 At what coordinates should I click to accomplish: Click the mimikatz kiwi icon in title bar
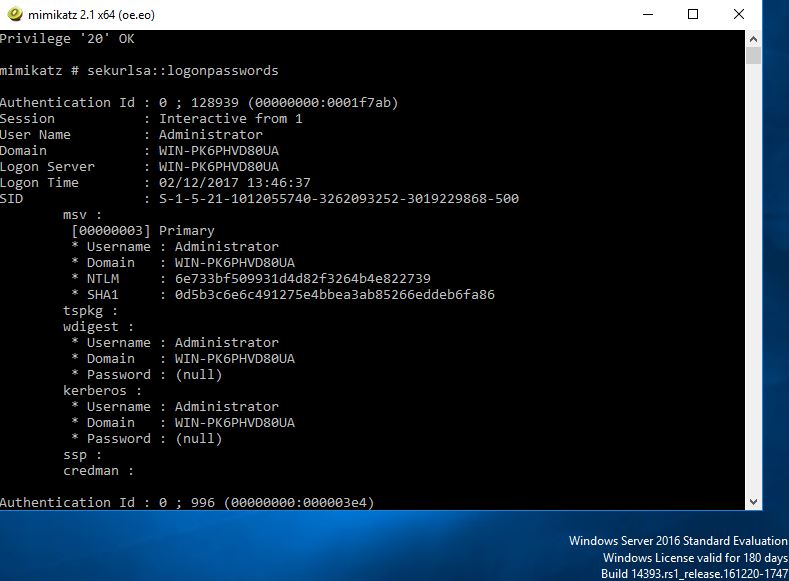click(x=15, y=14)
